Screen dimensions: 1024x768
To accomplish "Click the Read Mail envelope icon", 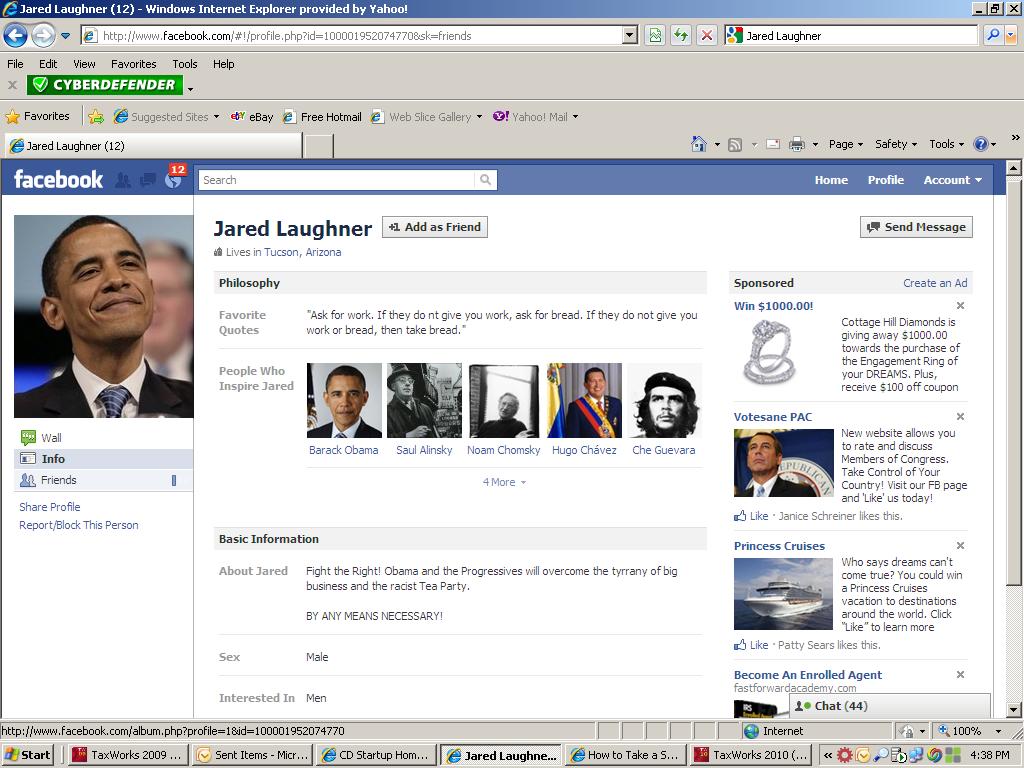I will [773, 144].
